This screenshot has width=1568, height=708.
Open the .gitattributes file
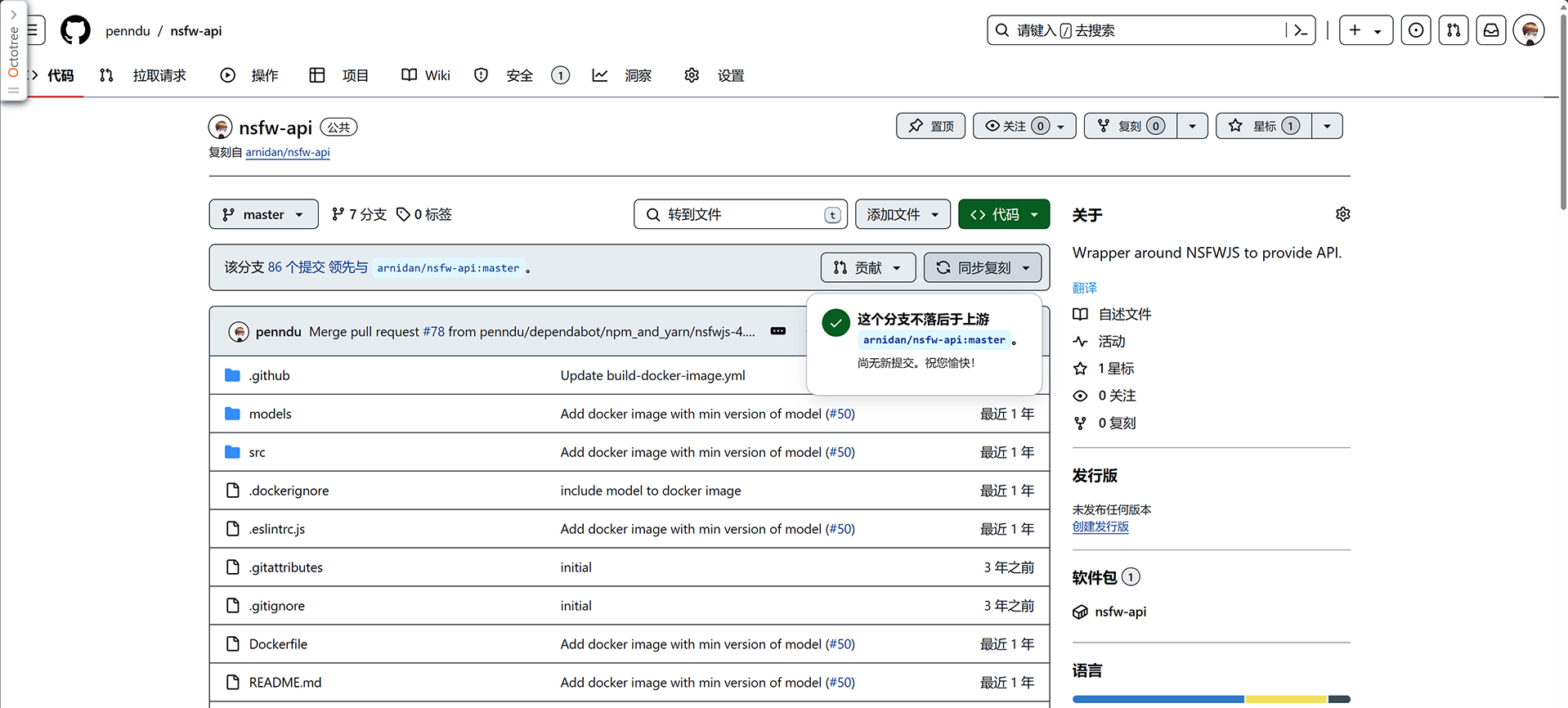[x=285, y=567]
